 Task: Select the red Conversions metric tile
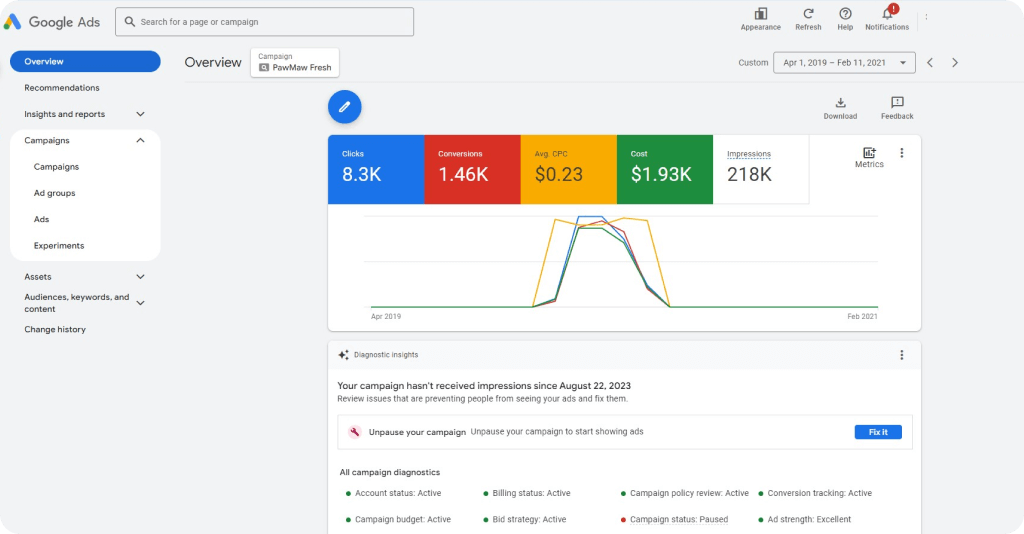(472, 170)
